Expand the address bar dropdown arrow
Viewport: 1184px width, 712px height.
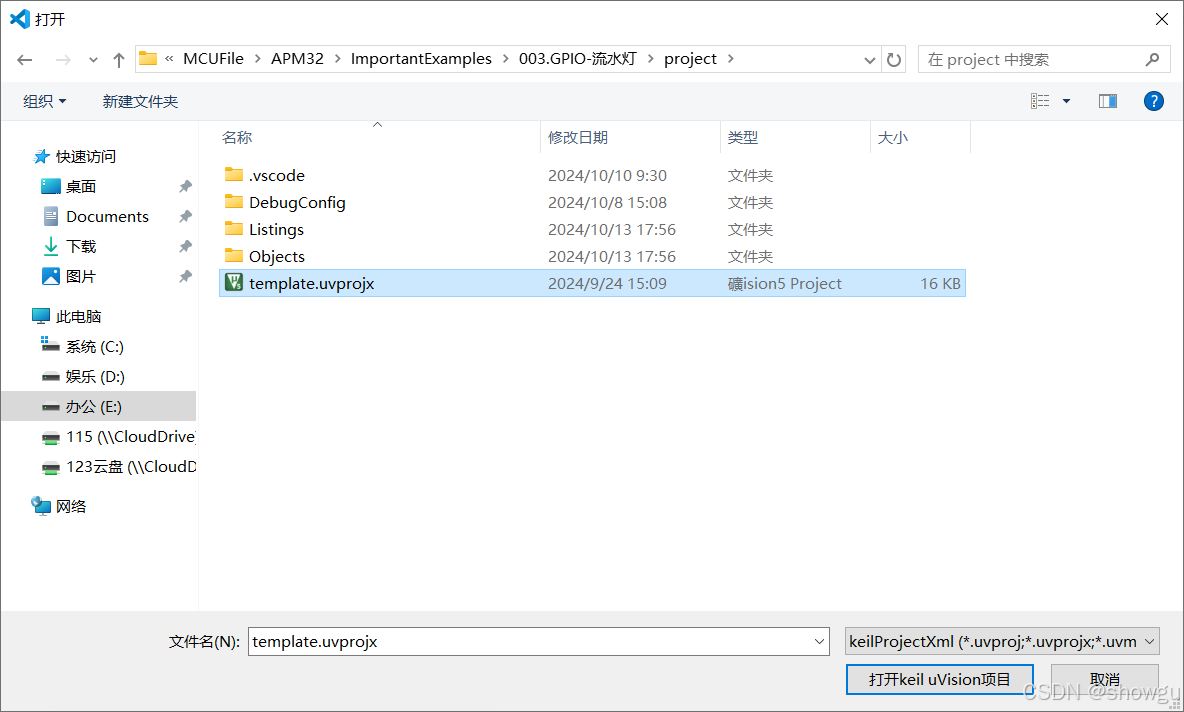(869, 59)
